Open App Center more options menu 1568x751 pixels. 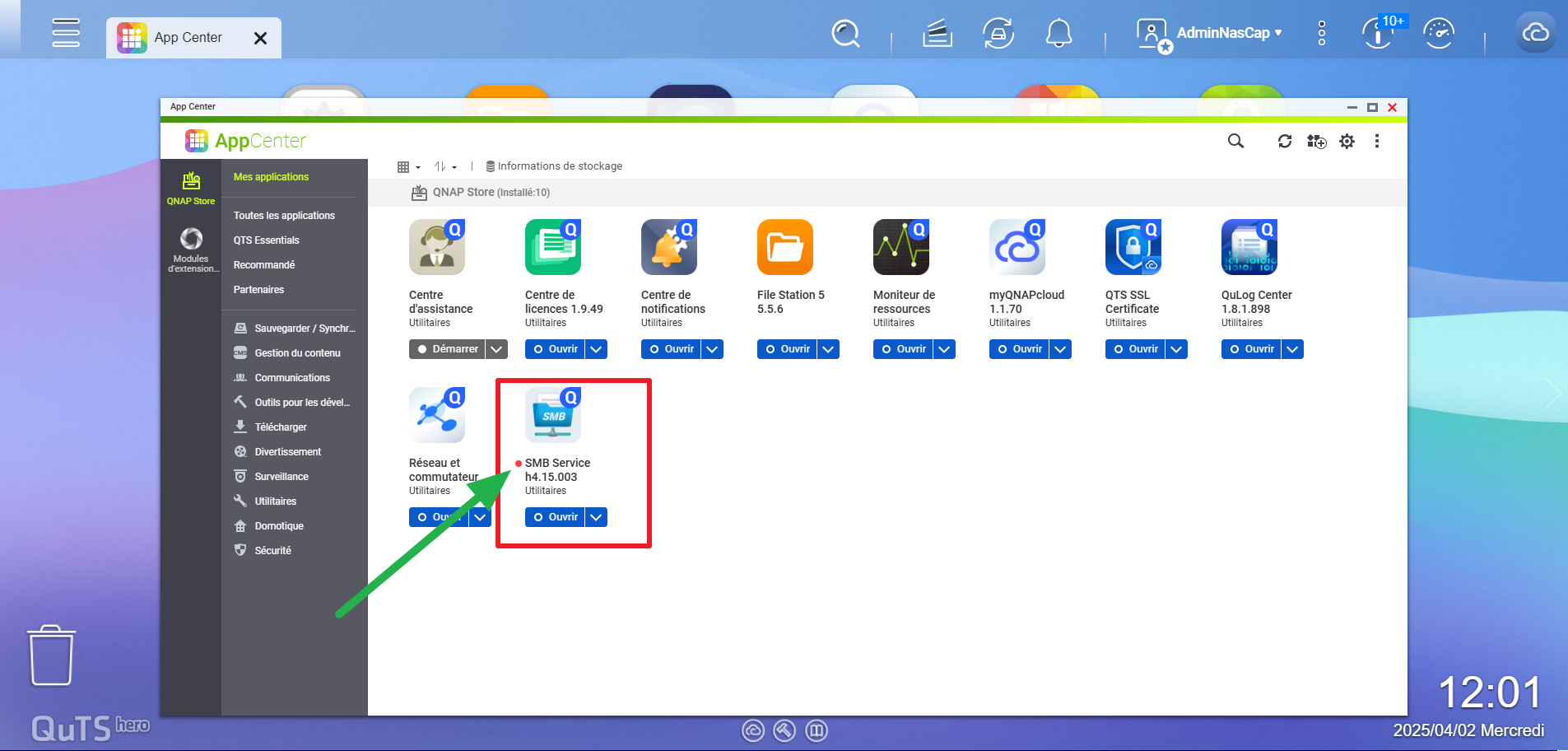coord(1377,141)
